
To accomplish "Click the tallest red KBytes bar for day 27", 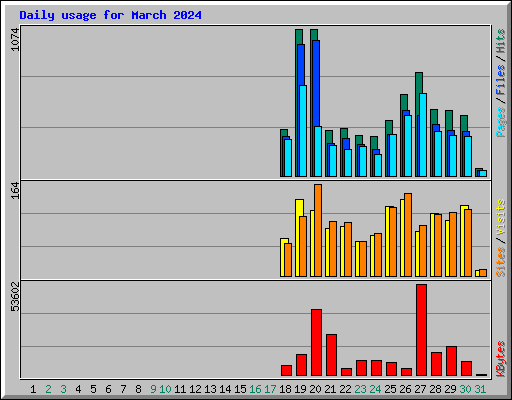I will 421,330.
